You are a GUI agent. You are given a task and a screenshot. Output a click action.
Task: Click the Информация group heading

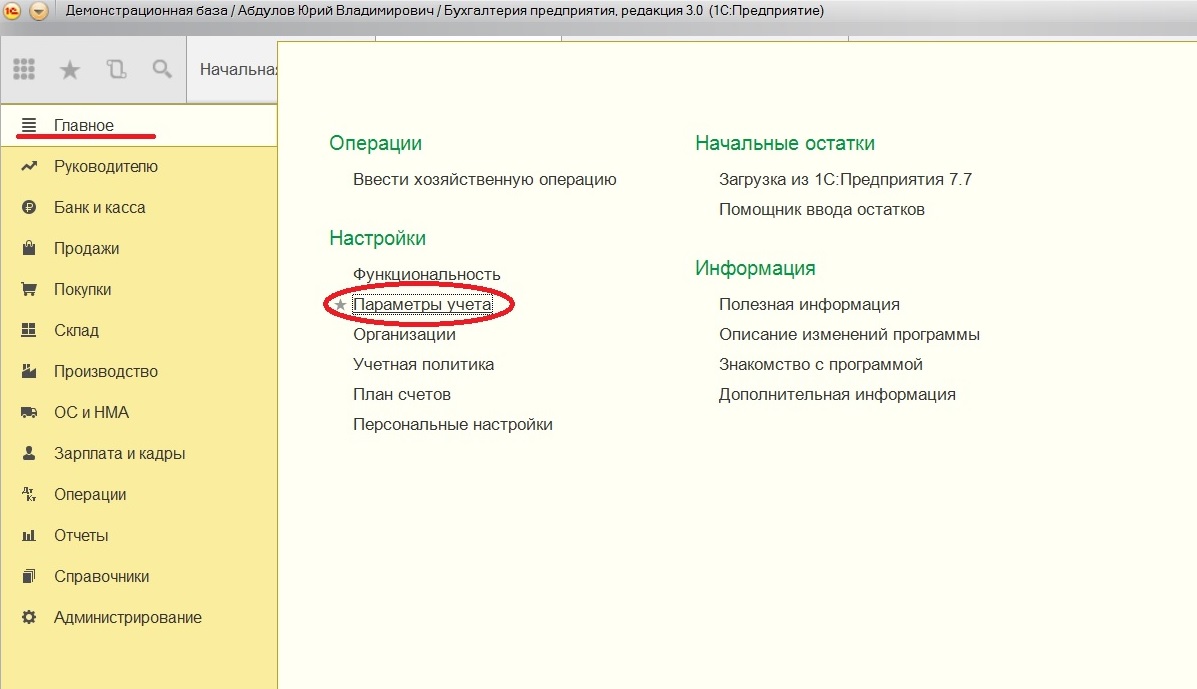pyautogui.click(x=755, y=269)
